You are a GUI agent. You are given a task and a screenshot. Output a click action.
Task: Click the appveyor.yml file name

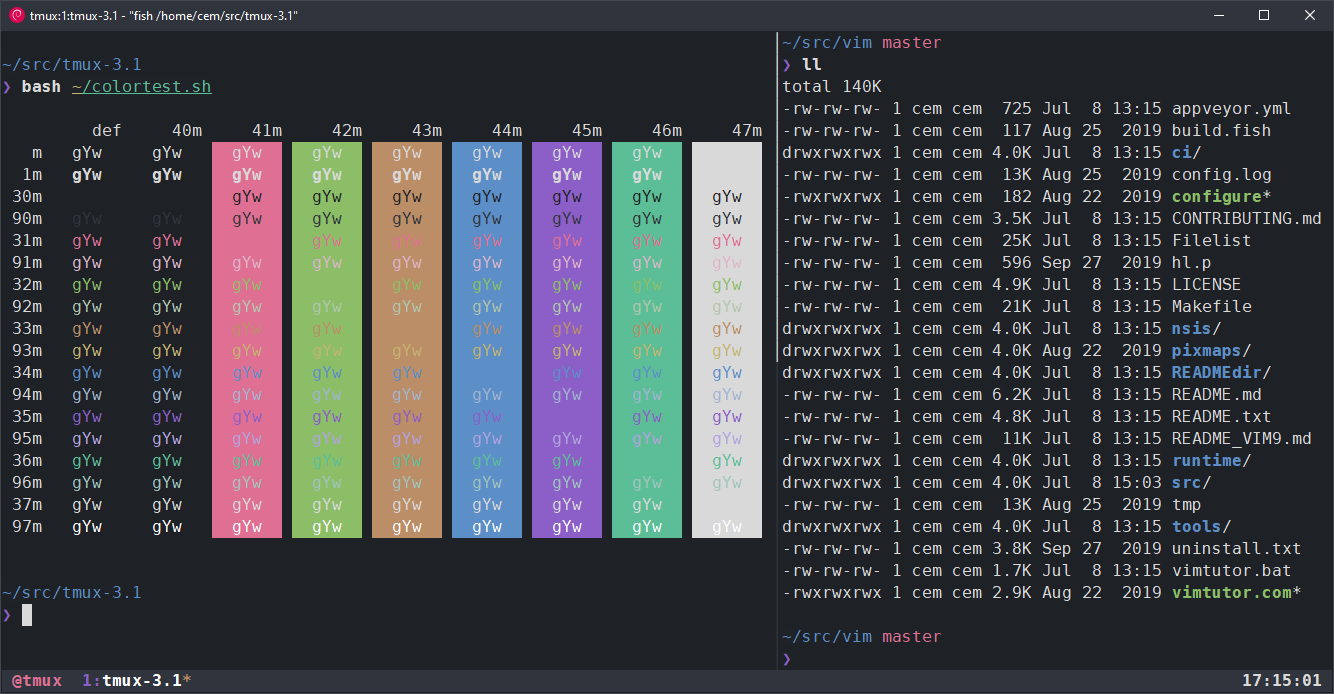pyautogui.click(x=1231, y=109)
